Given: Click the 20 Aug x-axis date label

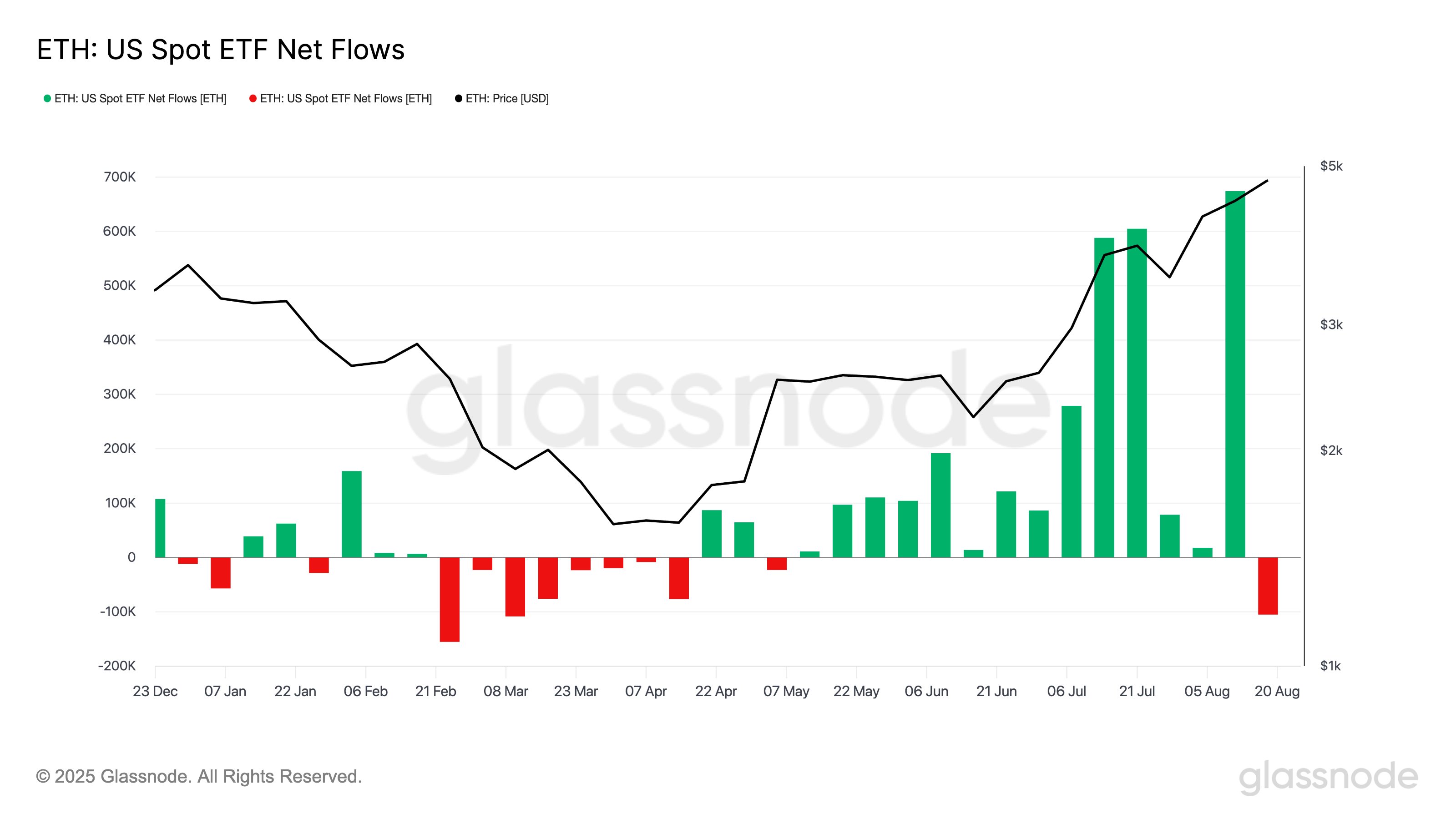Looking at the screenshot, I should pyautogui.click(x=1277, y=691).
